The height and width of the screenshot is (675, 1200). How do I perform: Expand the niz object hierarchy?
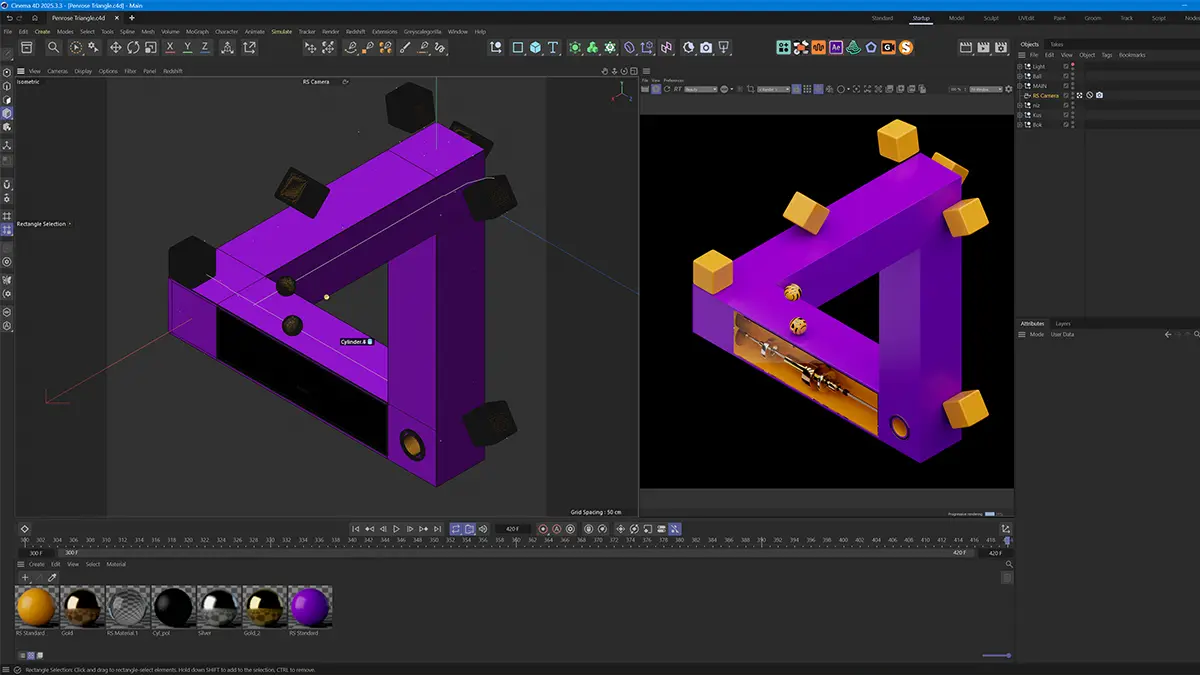coord(1020,105)
